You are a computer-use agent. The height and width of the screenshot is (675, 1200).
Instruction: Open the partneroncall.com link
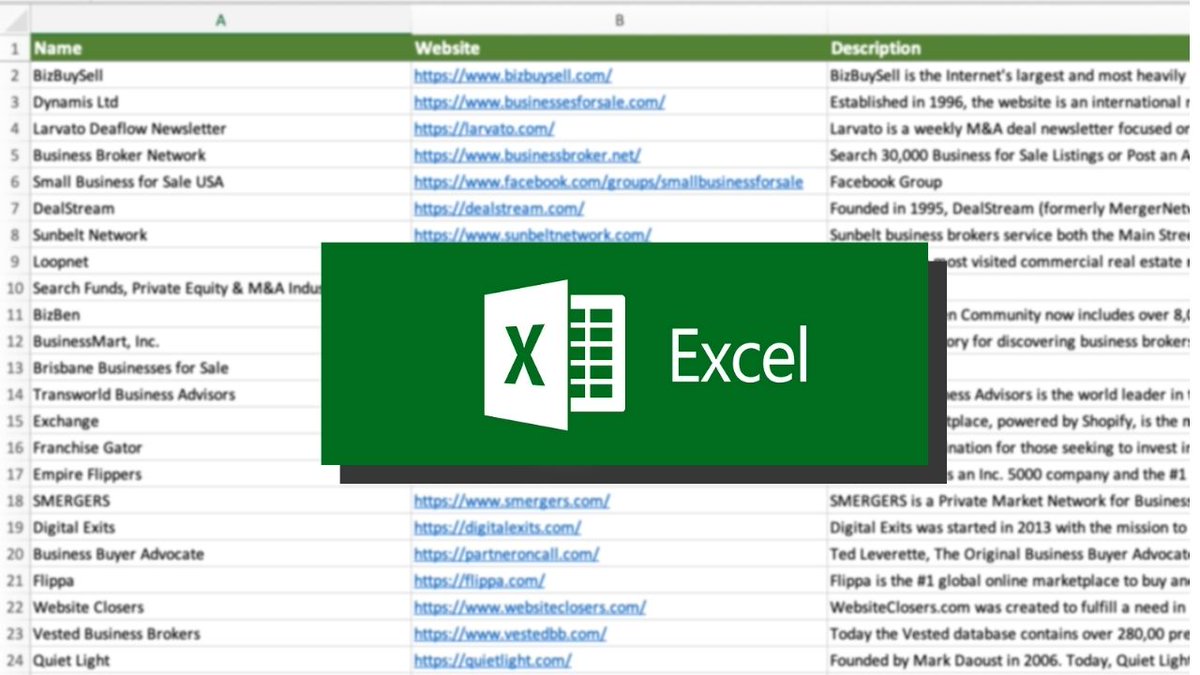click(506, 554)
